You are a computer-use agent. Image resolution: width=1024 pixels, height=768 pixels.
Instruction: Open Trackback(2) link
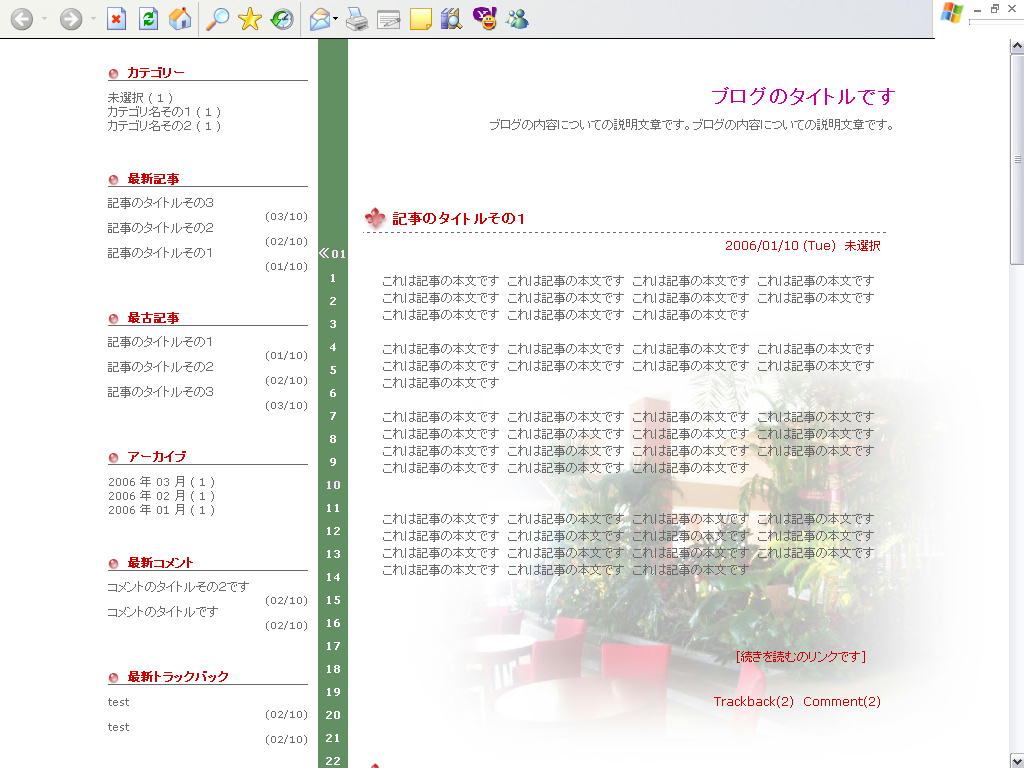tap(753, 701)
